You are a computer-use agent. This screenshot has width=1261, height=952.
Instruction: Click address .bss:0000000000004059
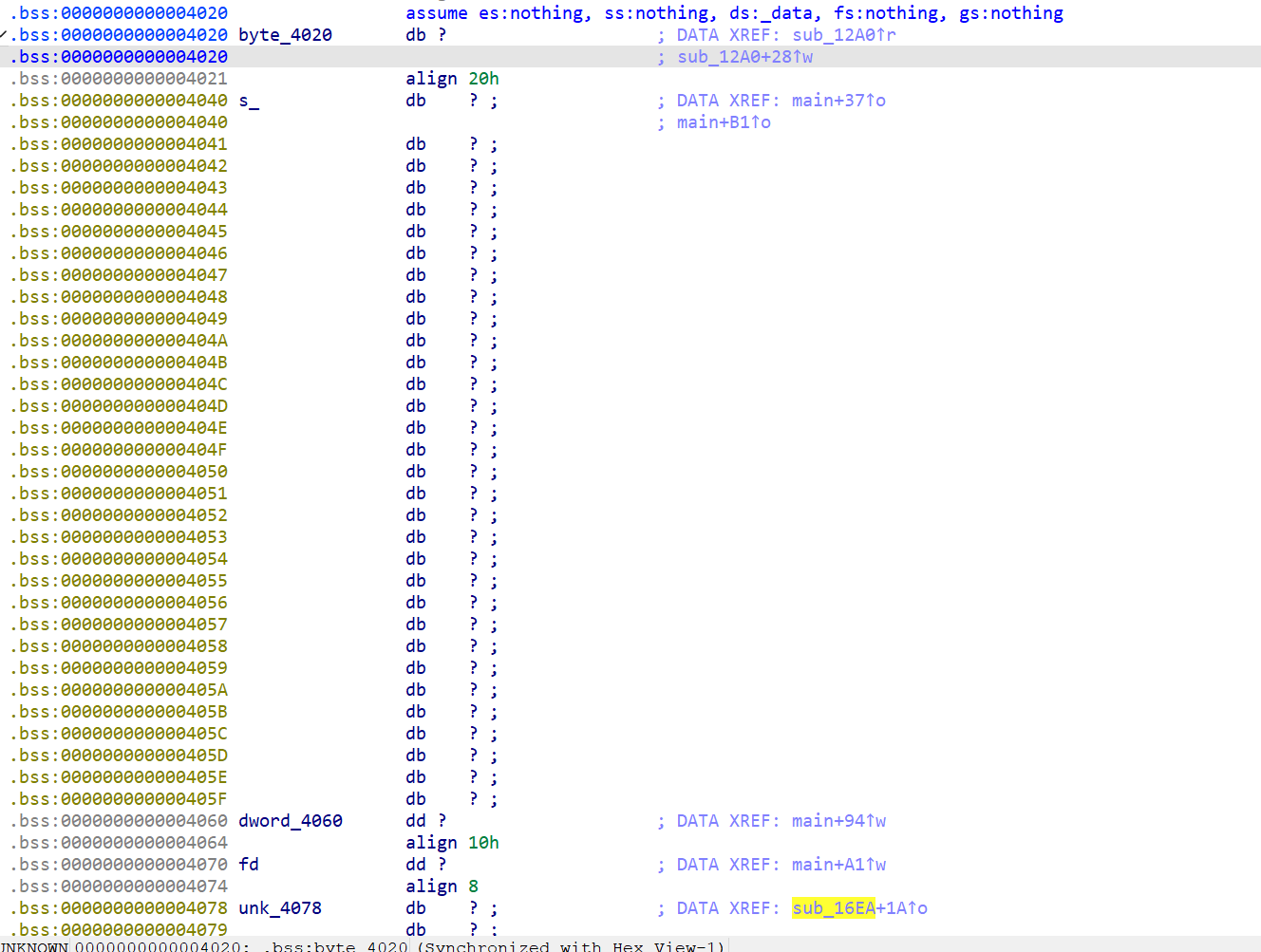pos(119,668)
